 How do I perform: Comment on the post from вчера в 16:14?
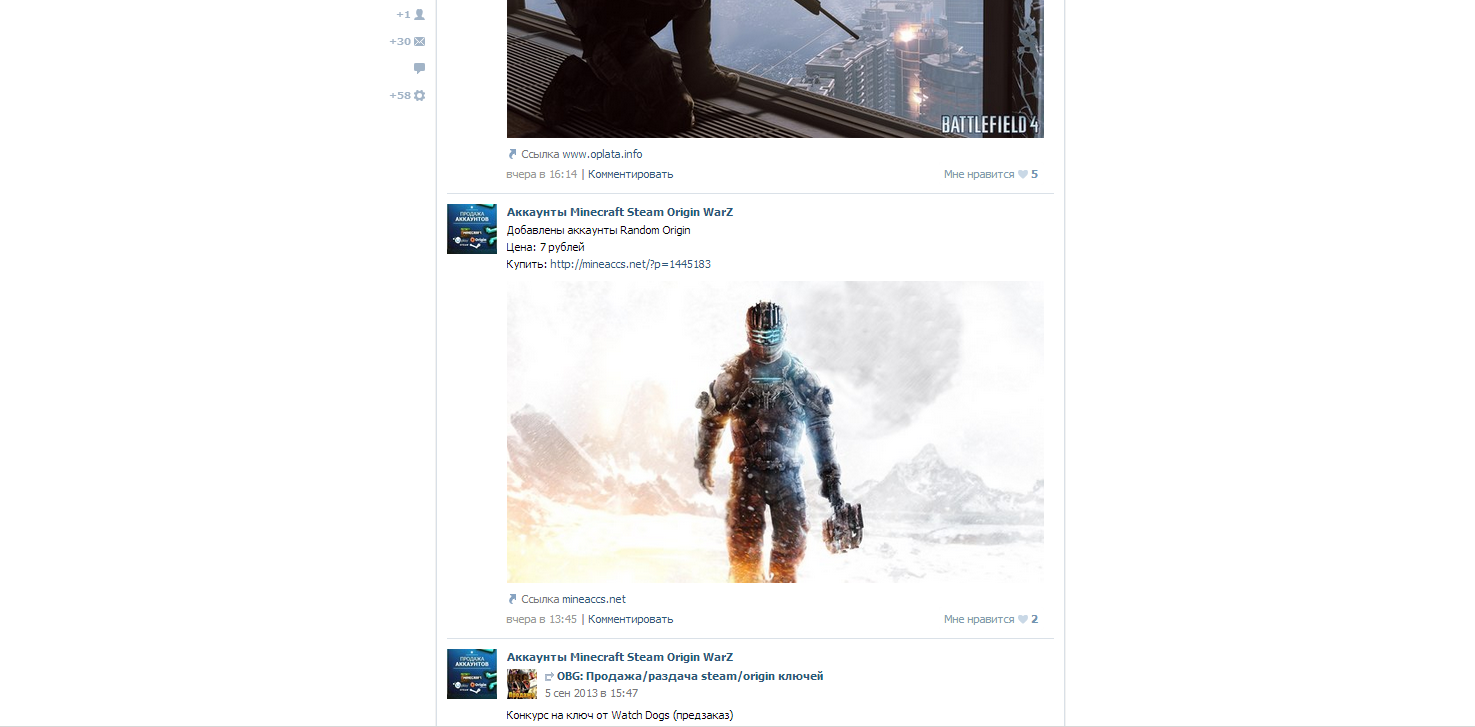pyautogui.click(x=630, y=174)
